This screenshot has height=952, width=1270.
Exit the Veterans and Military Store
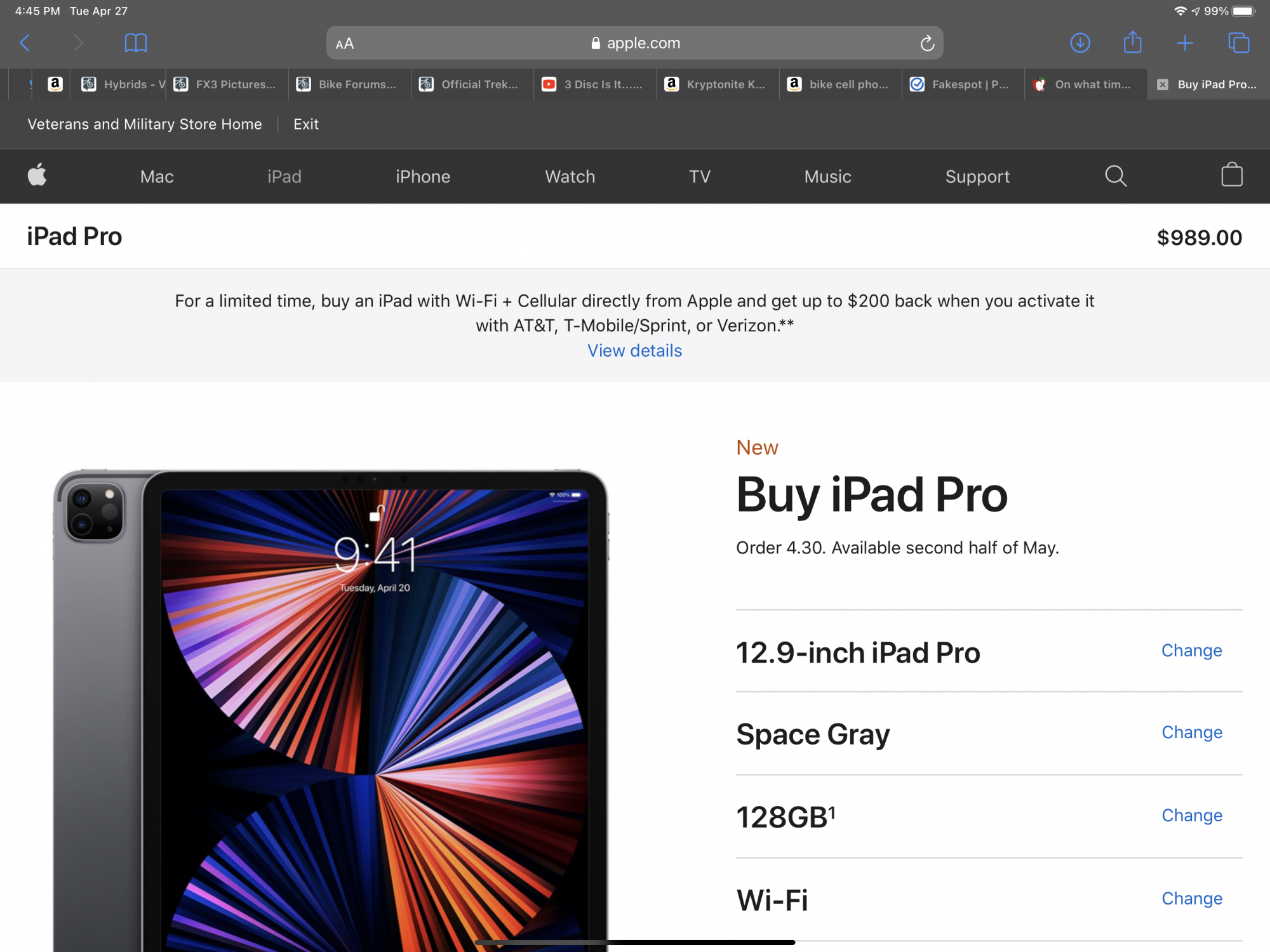coord(305,124)
